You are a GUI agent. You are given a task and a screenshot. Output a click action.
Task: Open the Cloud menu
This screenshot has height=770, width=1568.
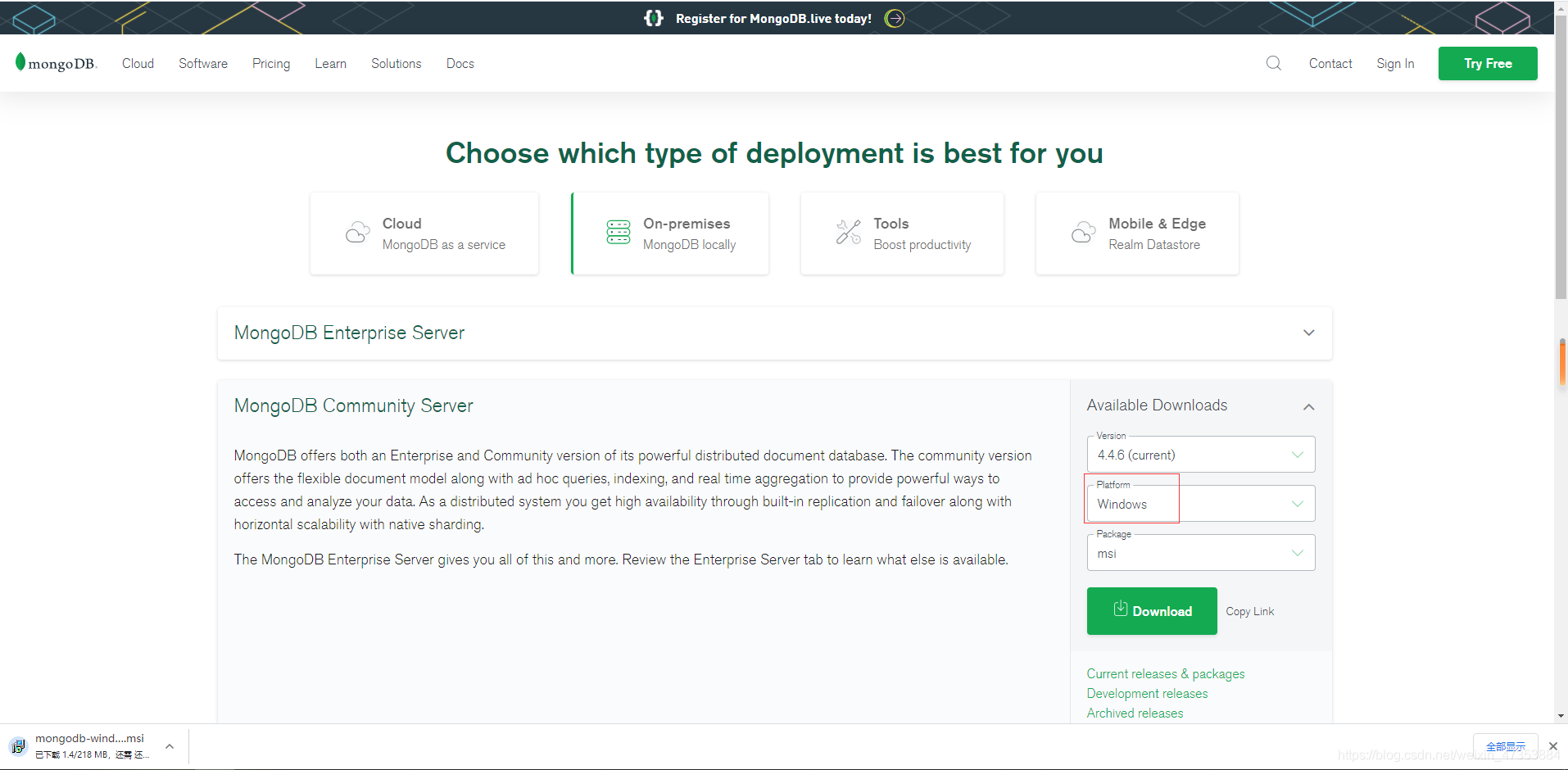pyautogui.click(x=138, y=63)
